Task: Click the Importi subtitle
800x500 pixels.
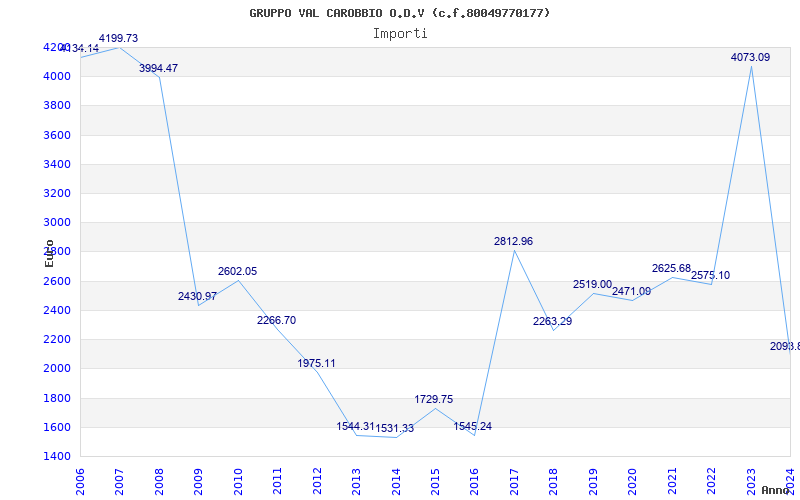Action: point(400,34)
